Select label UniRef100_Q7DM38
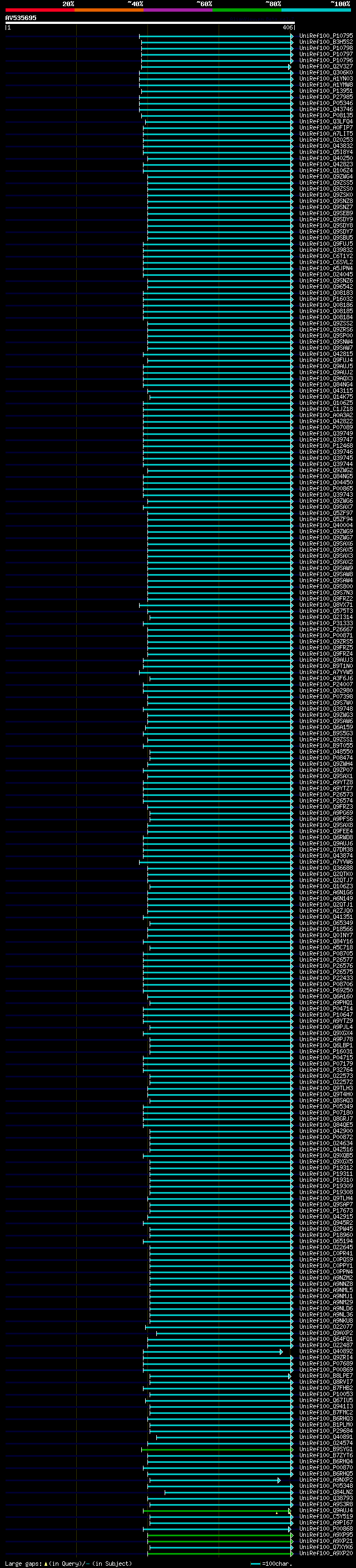 click(x=325, y=850)
